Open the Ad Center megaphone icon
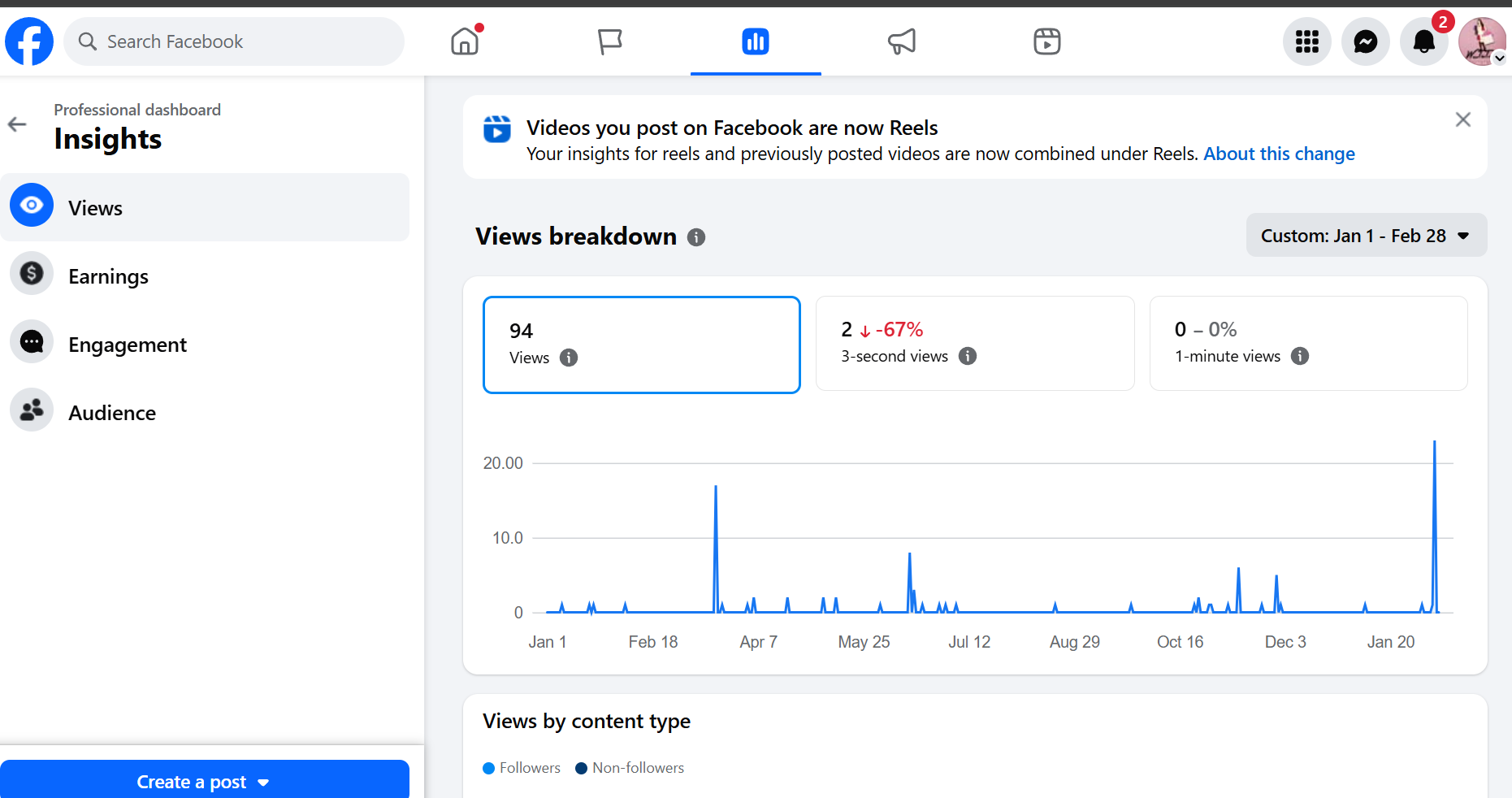This screenshot has width=1512, height=798. [x=902, y=41]
